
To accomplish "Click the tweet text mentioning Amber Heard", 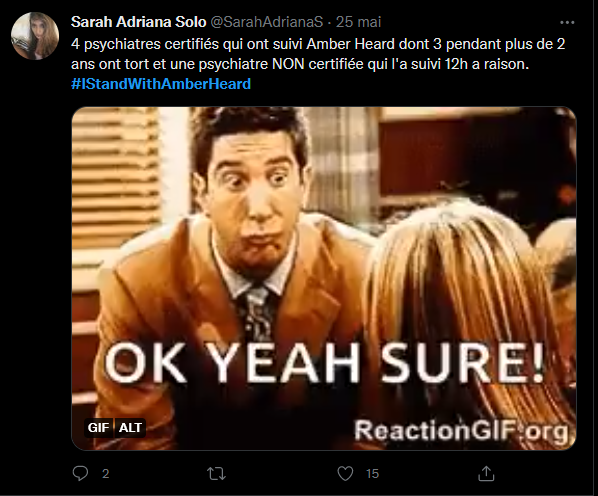I will click(318, 54).
